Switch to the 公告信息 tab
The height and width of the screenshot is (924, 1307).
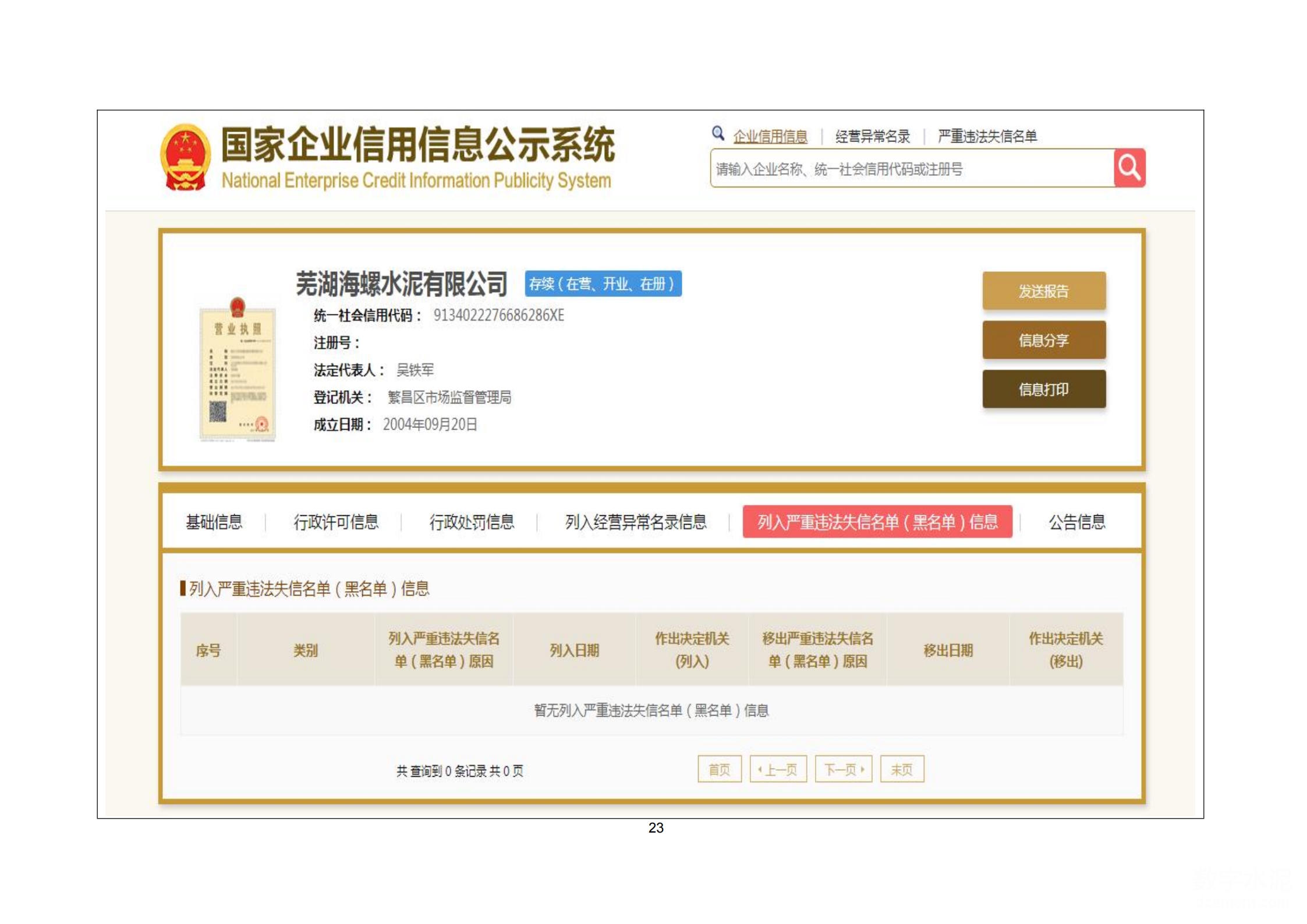[1076, 522]
